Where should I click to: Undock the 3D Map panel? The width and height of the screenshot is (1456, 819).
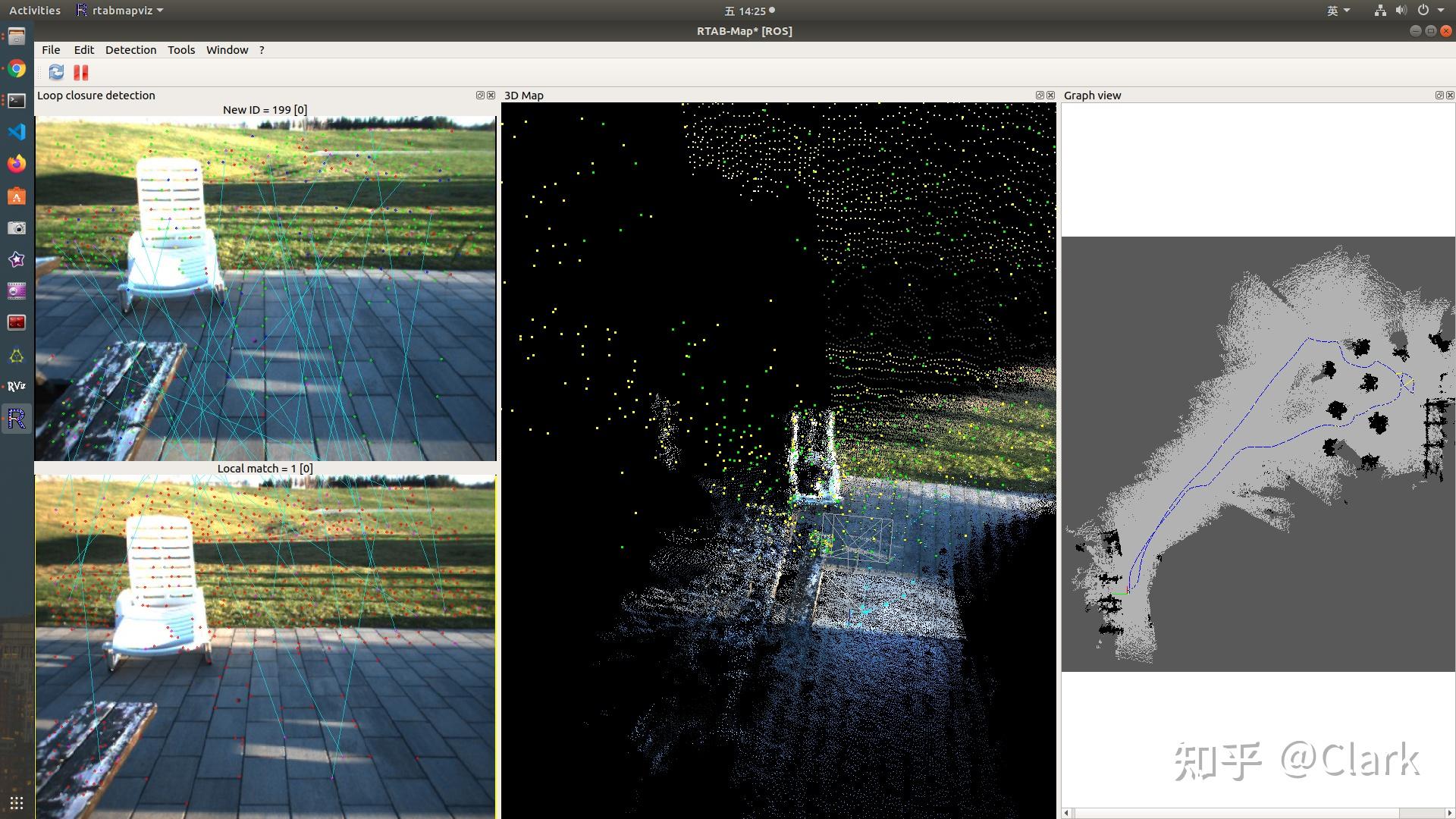tap(1040, 96)
